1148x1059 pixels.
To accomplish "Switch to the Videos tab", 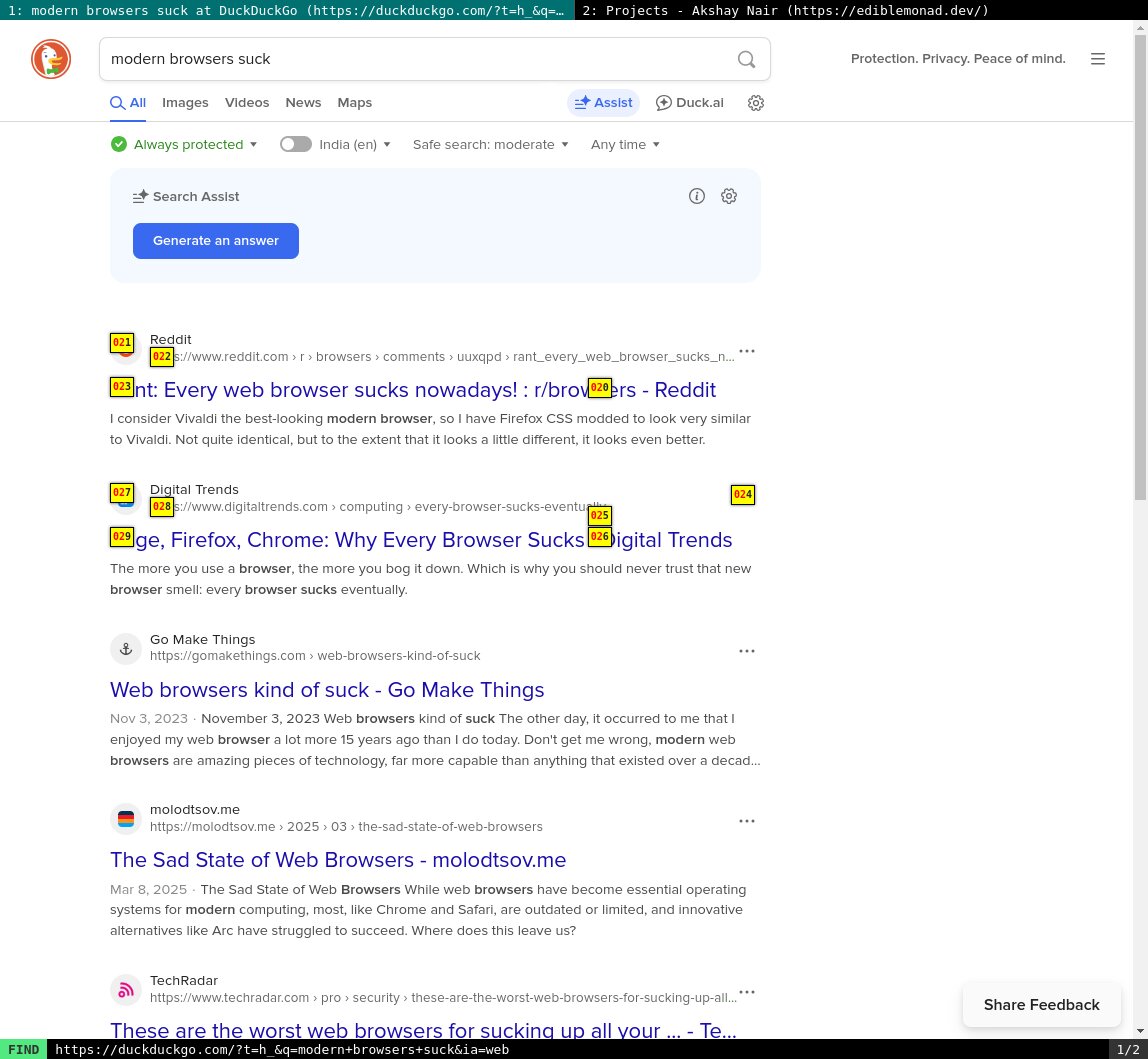I will pos(247,103).
